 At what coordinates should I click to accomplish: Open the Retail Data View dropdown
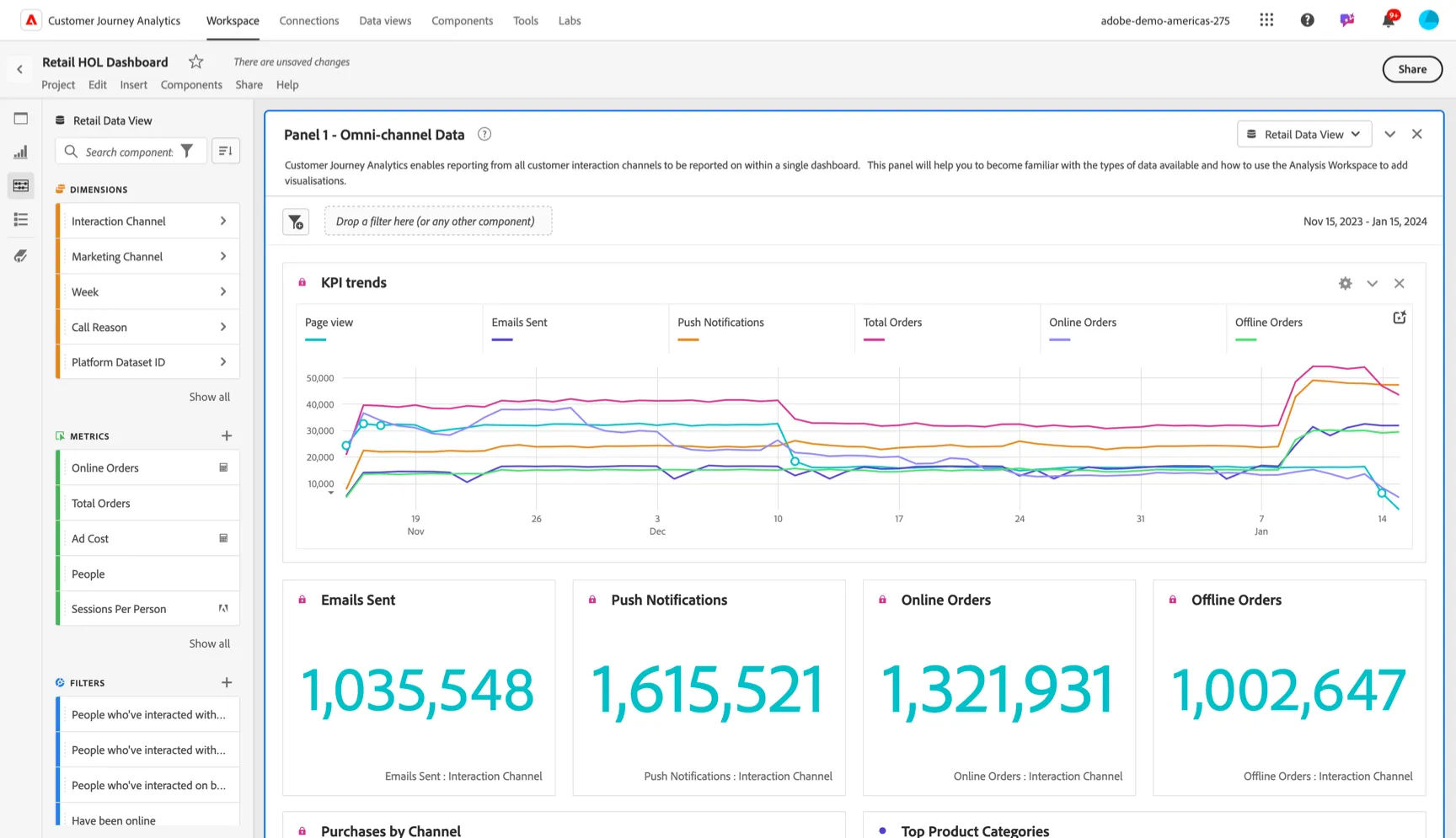pos(1304,135)
